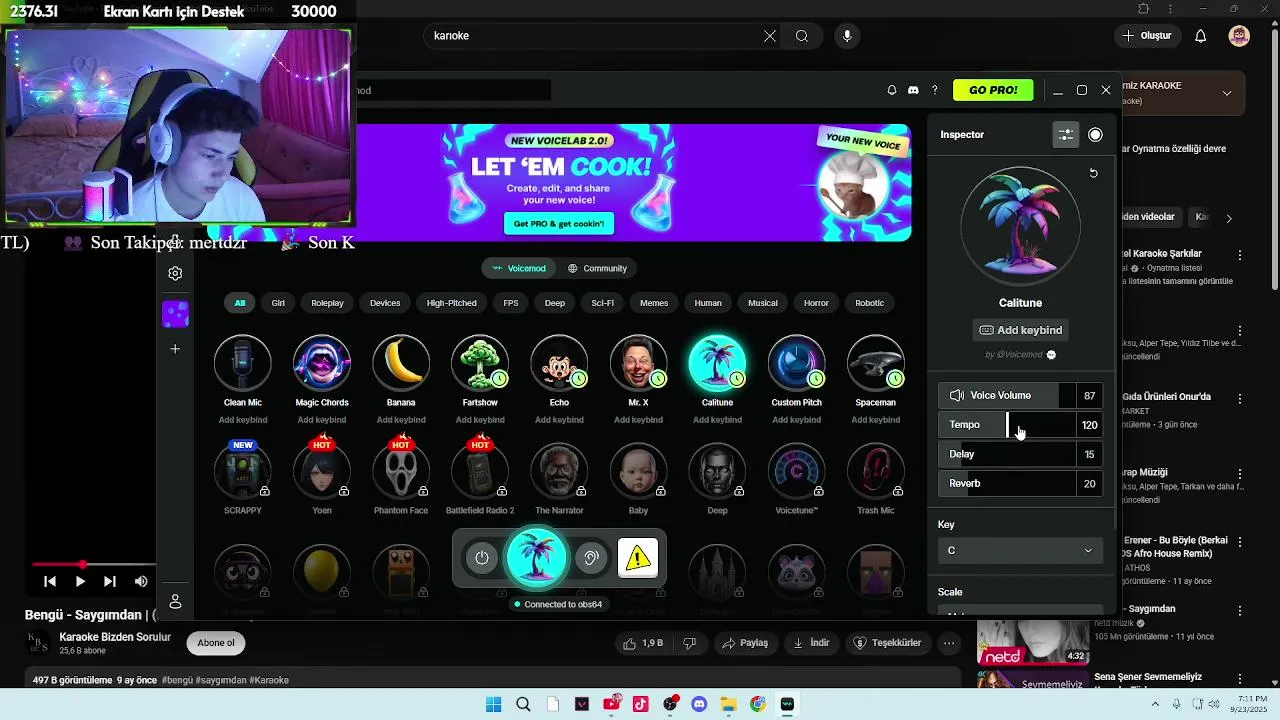This screenshot has width=1280, height=720.
Task: Choose the Custom Pitch voice
Action: click(x=796, y=363)
